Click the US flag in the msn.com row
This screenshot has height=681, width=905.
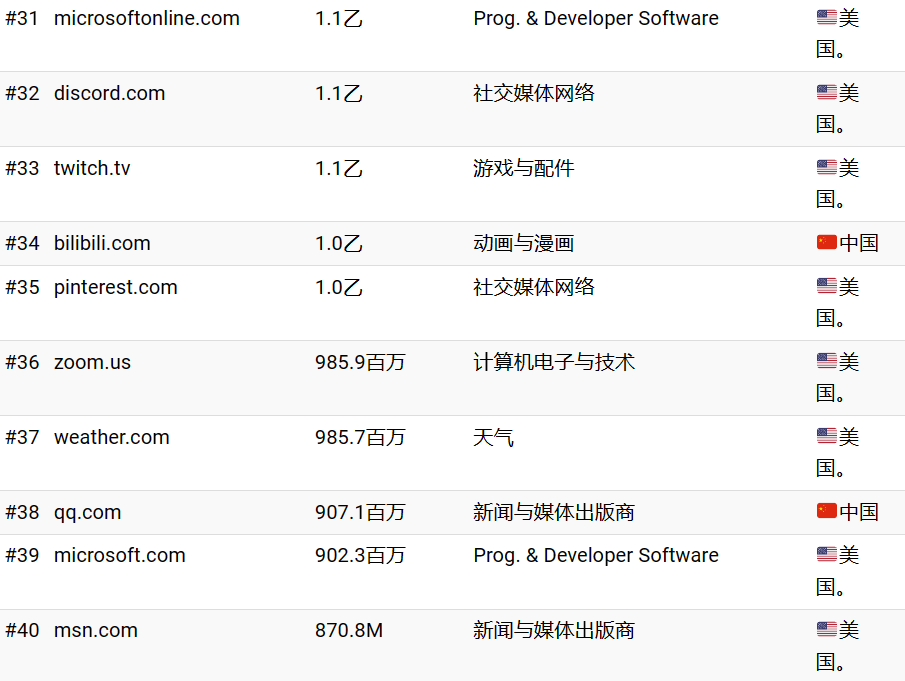point(826,630)
